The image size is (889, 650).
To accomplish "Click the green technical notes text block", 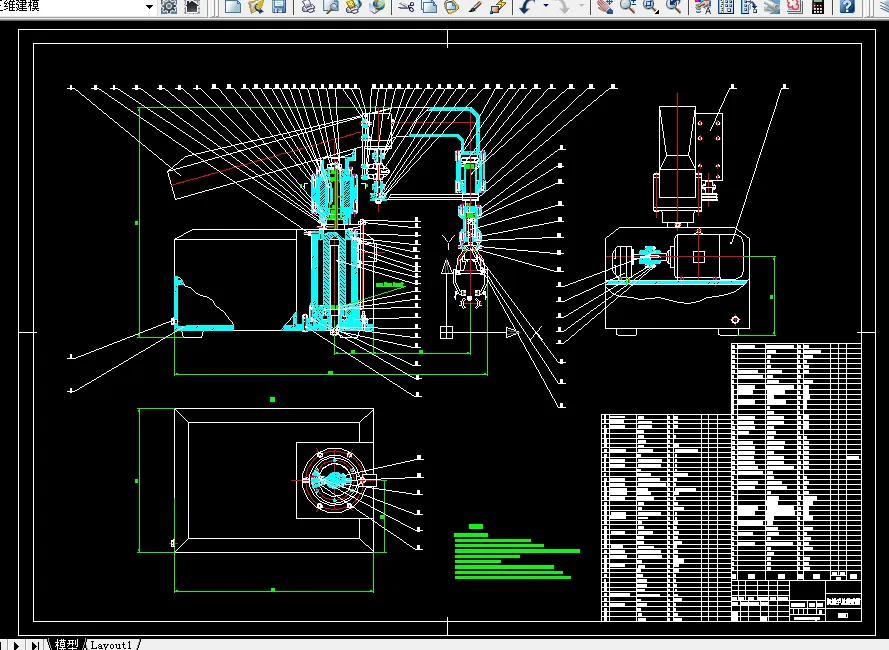I will pyautogui.click(x=517, y=551).
